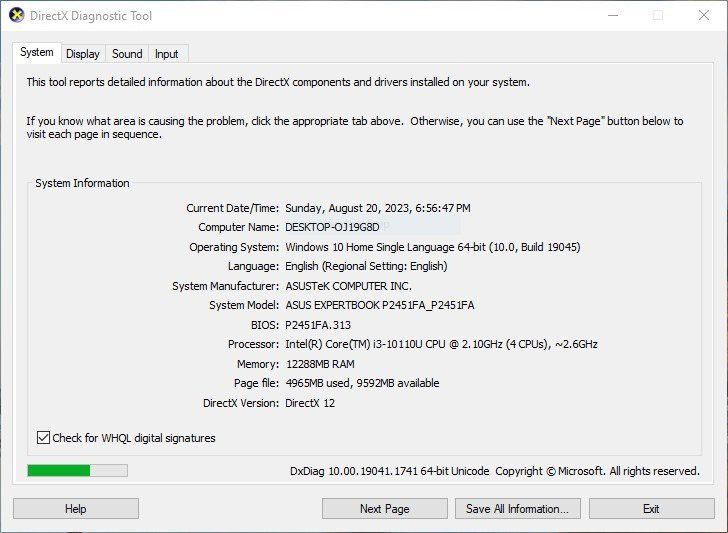Click the DirectX Version label

click(x=241, y=403)
